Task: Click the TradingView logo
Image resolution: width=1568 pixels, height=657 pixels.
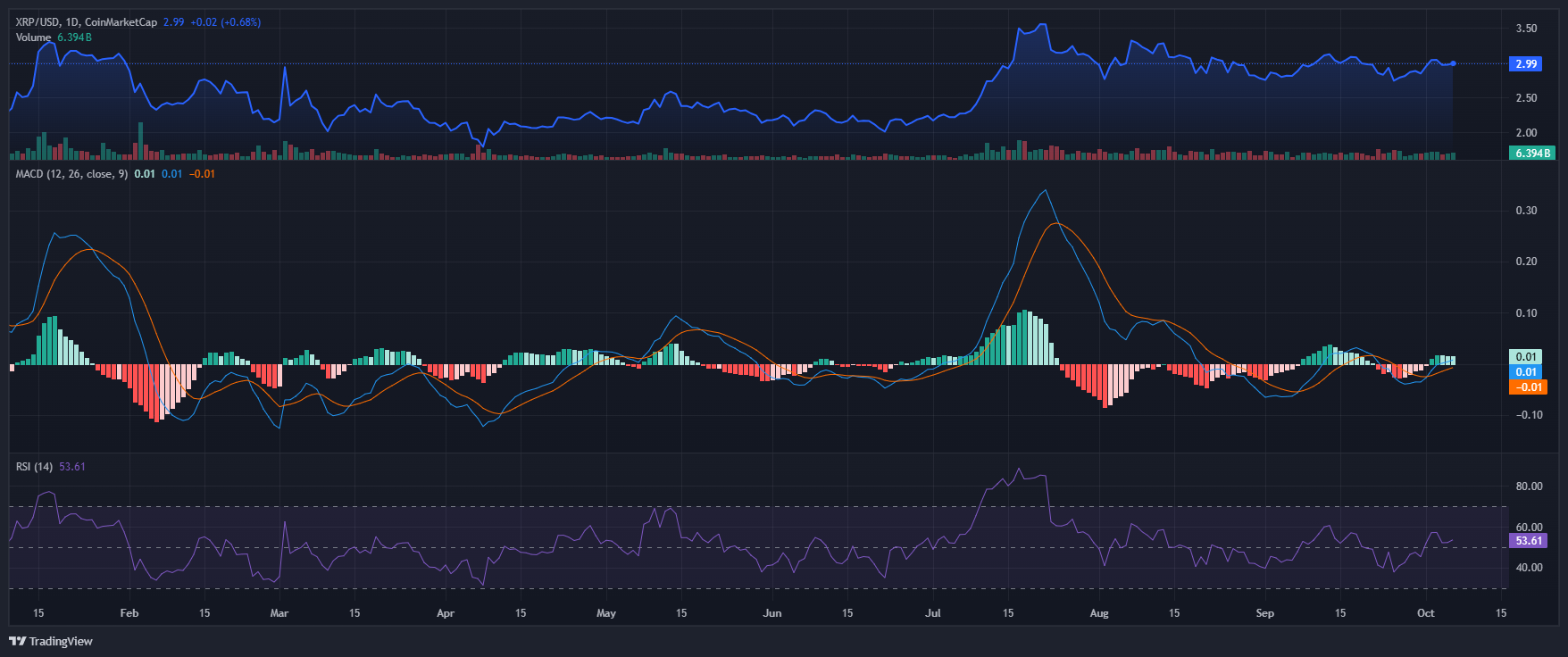Action: click(51, 641)
